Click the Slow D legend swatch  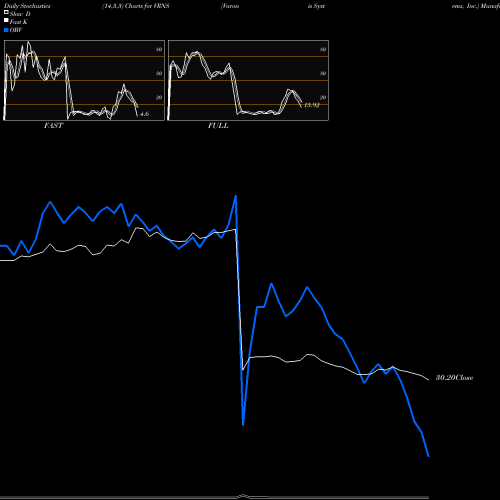(6, 12)
